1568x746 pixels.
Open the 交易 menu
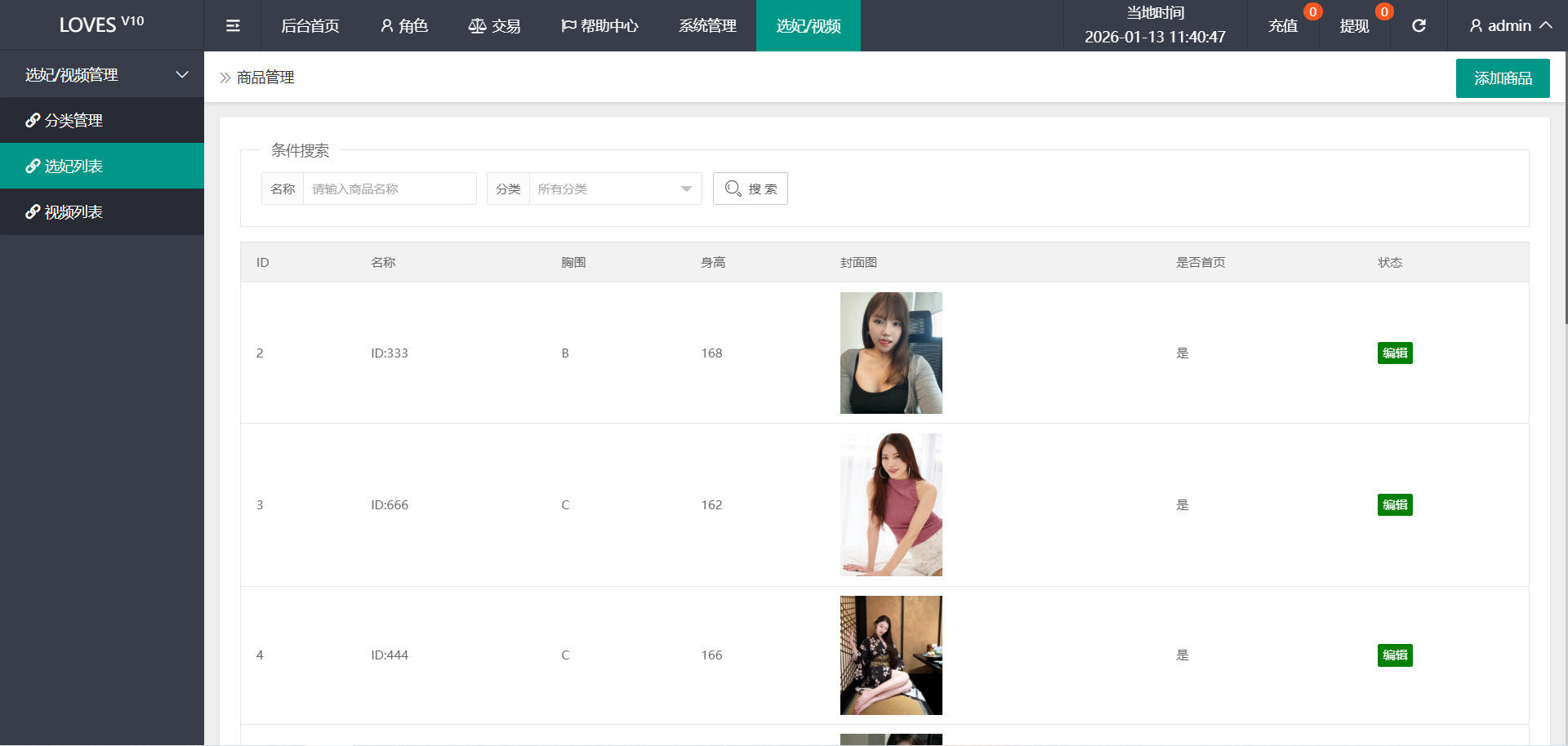[x=494, y=26]
